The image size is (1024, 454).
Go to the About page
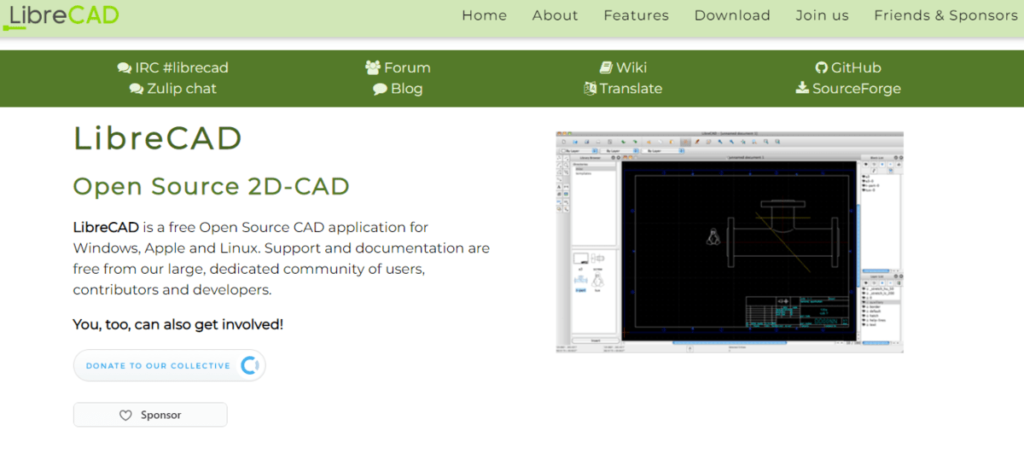tap(555, 16)
